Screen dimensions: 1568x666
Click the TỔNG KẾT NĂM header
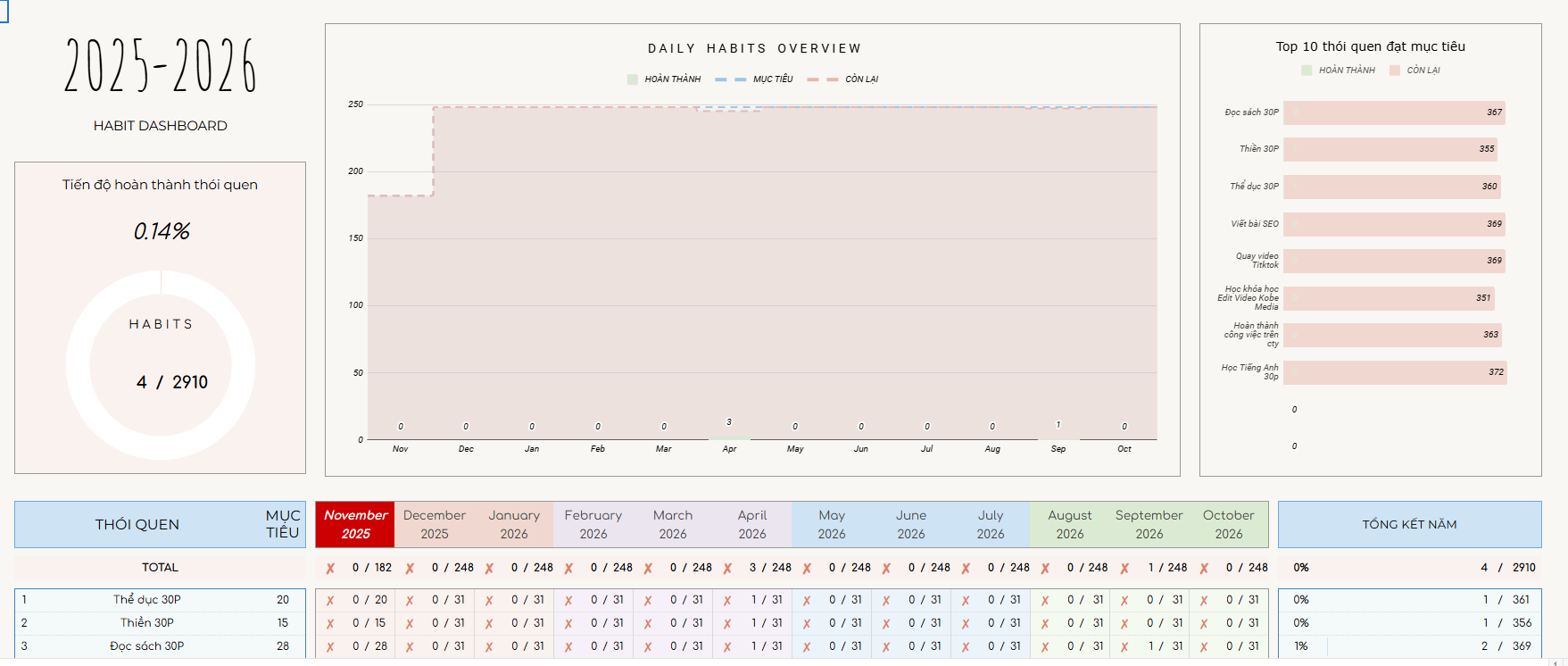[x=1409, y=524]
